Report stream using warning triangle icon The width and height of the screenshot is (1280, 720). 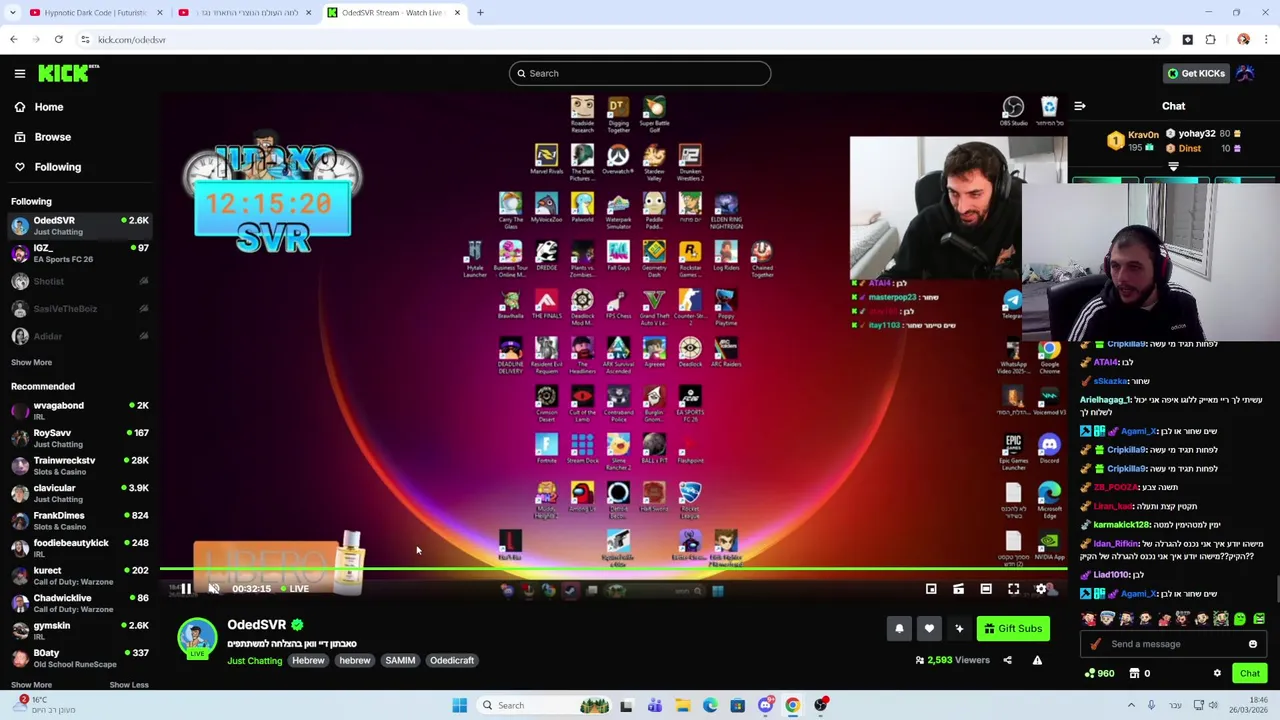1037,660
